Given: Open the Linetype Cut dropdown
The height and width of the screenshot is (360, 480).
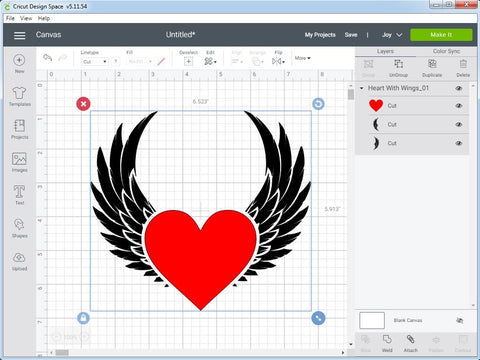Looking at the screenshot, I should point(94,62).
